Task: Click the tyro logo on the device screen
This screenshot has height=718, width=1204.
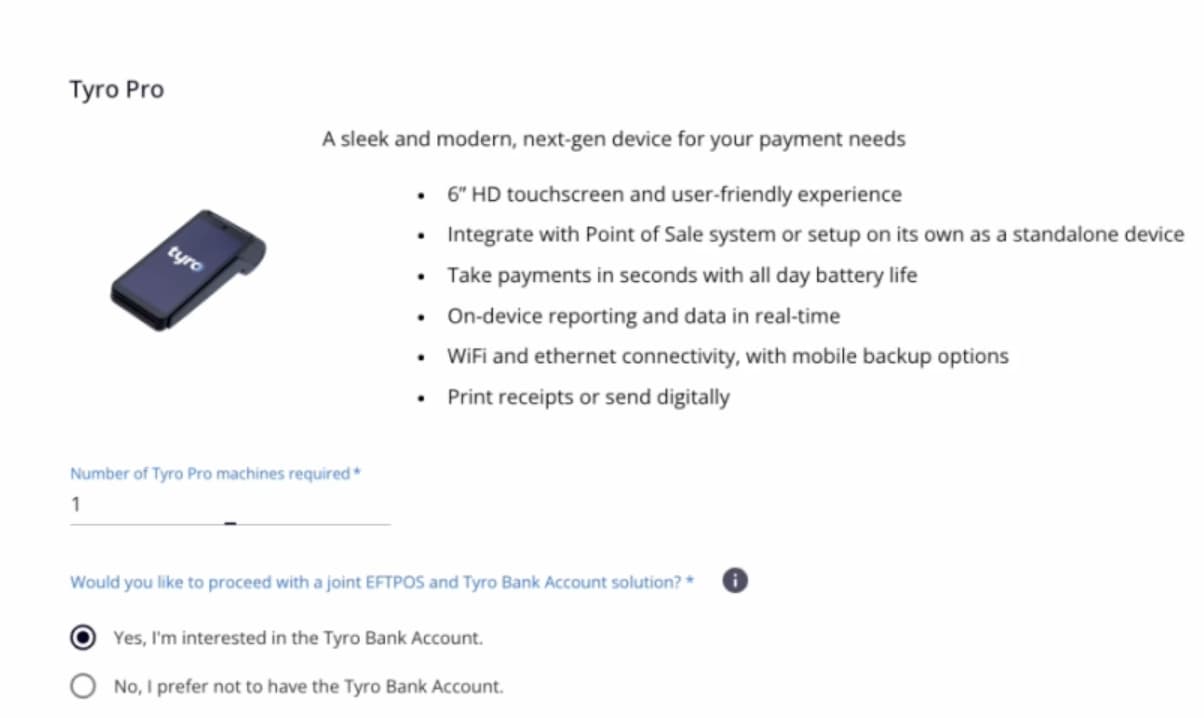Action: coord(186,256)
